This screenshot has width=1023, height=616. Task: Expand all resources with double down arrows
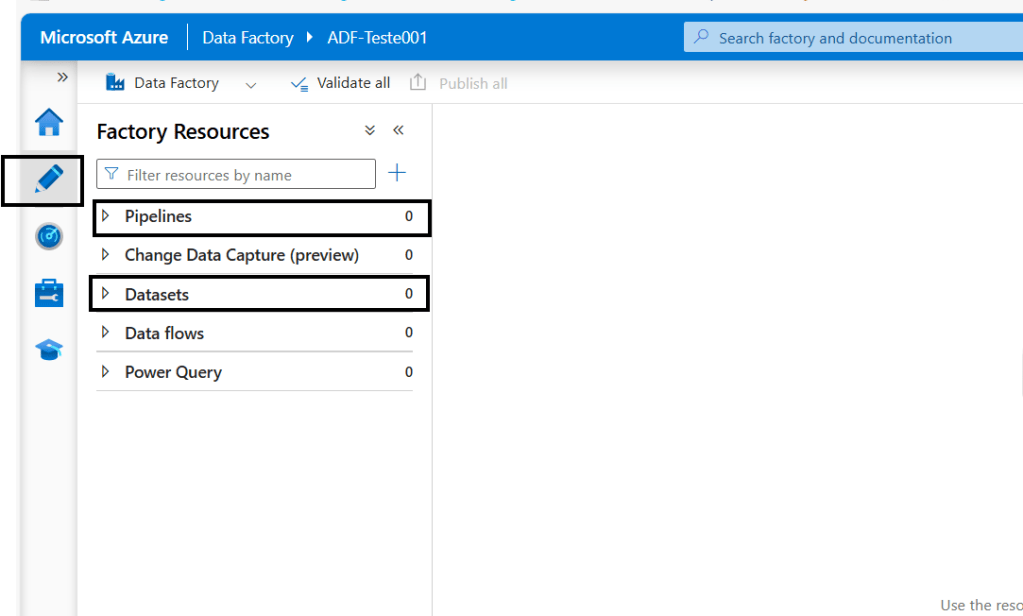[x=369, y=131]
